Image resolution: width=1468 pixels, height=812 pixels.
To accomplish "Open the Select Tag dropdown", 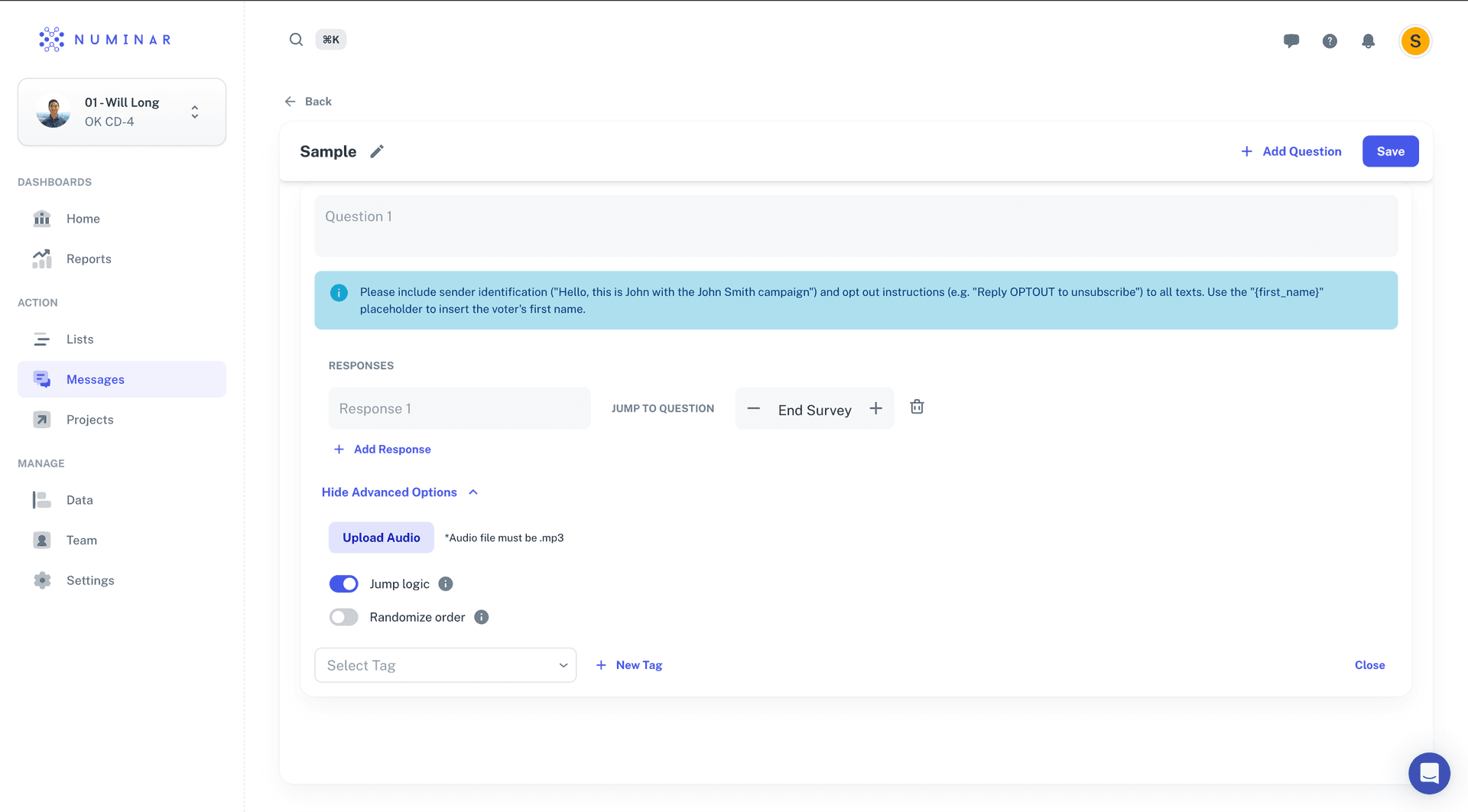I will point(445,665).
